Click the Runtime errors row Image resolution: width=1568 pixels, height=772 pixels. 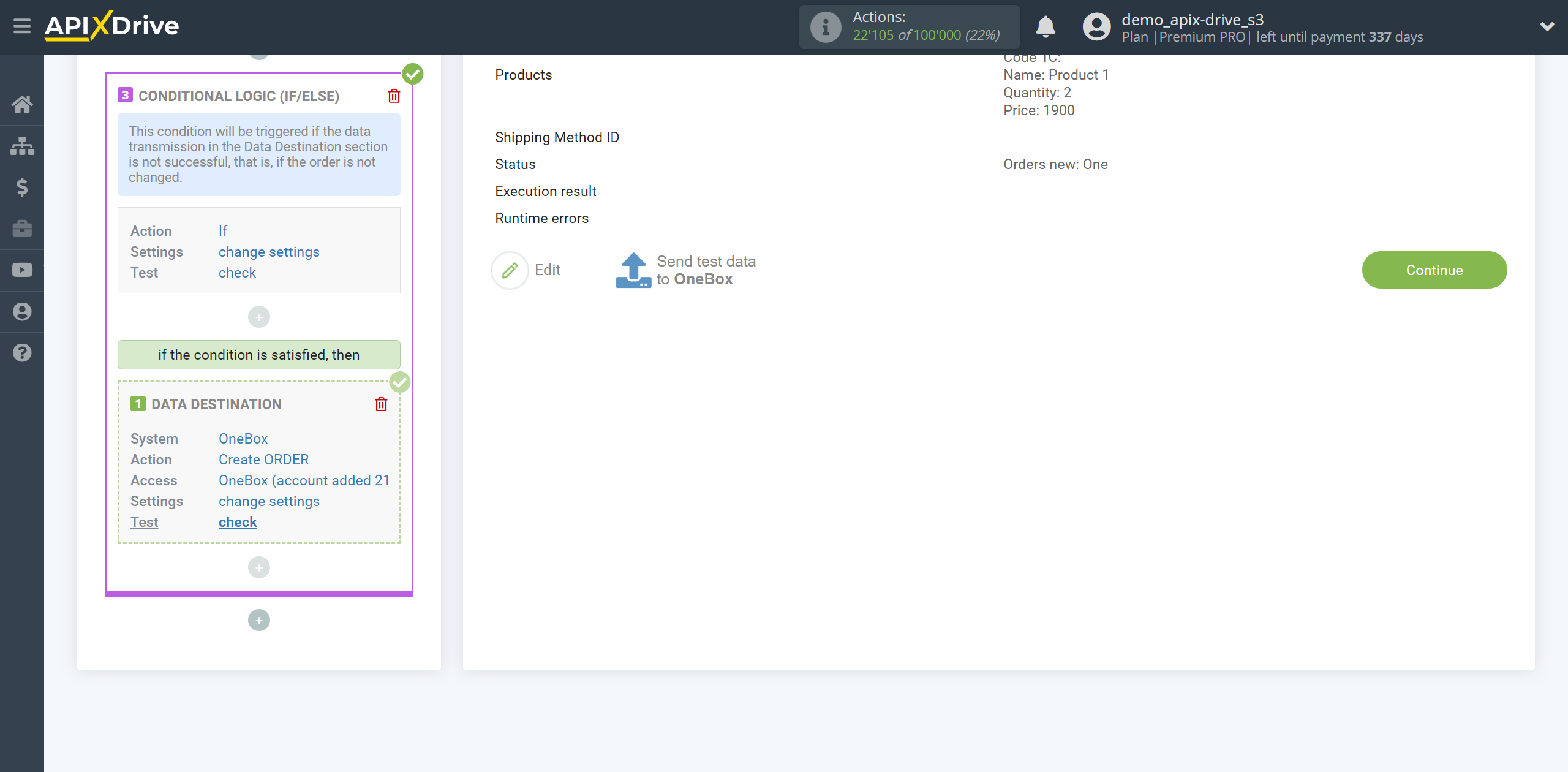pyautogui.click(x=998, y=218)
